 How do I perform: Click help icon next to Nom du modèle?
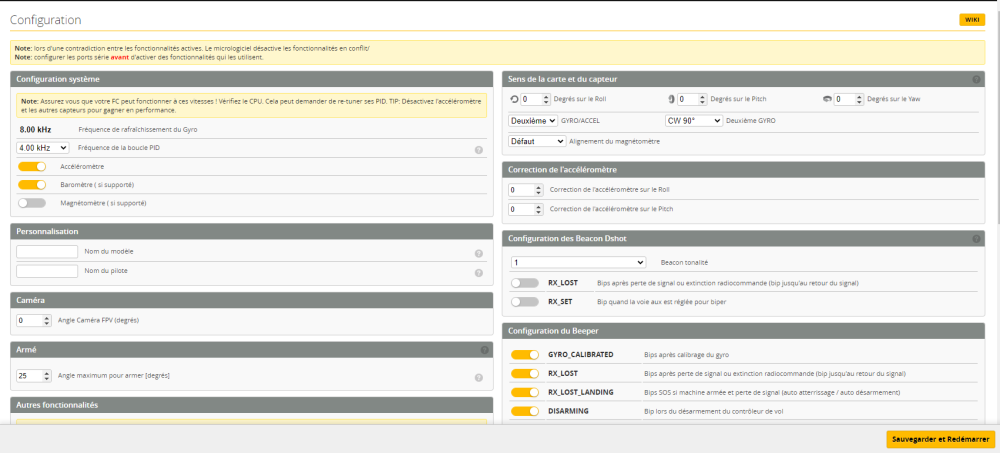[x=479, y=254]
